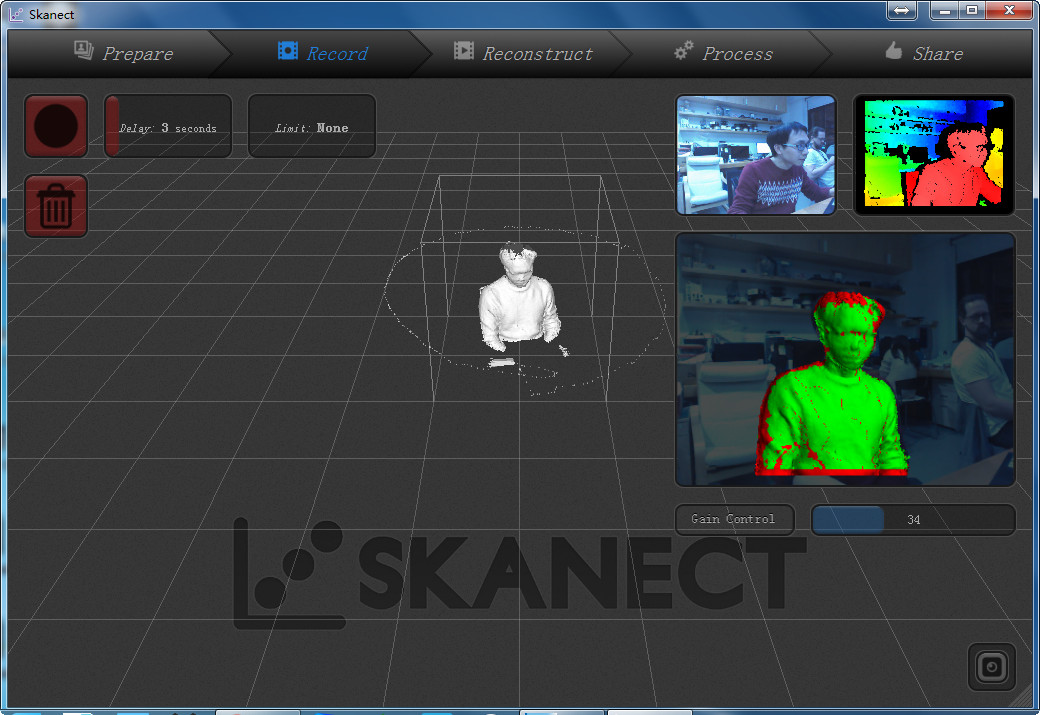The width and height of the screenshot is (1040, 715).
Task: Click the white 3D bust model
Action: click(x=519, y=298)
